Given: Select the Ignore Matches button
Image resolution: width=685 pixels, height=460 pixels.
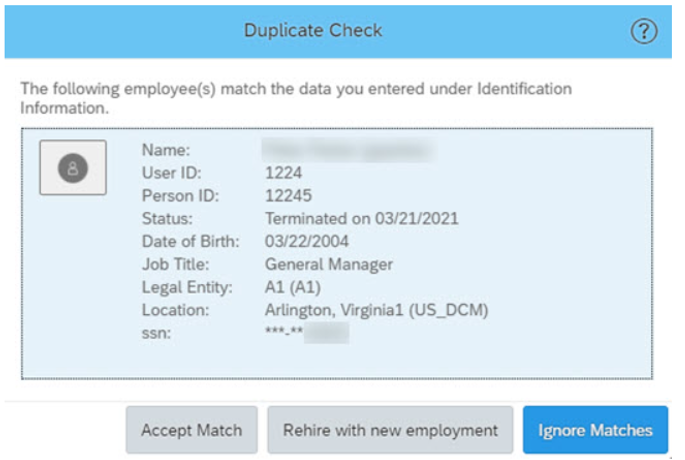Looking at the screenshot, I should pyautogui.click(x=595, y=430).
